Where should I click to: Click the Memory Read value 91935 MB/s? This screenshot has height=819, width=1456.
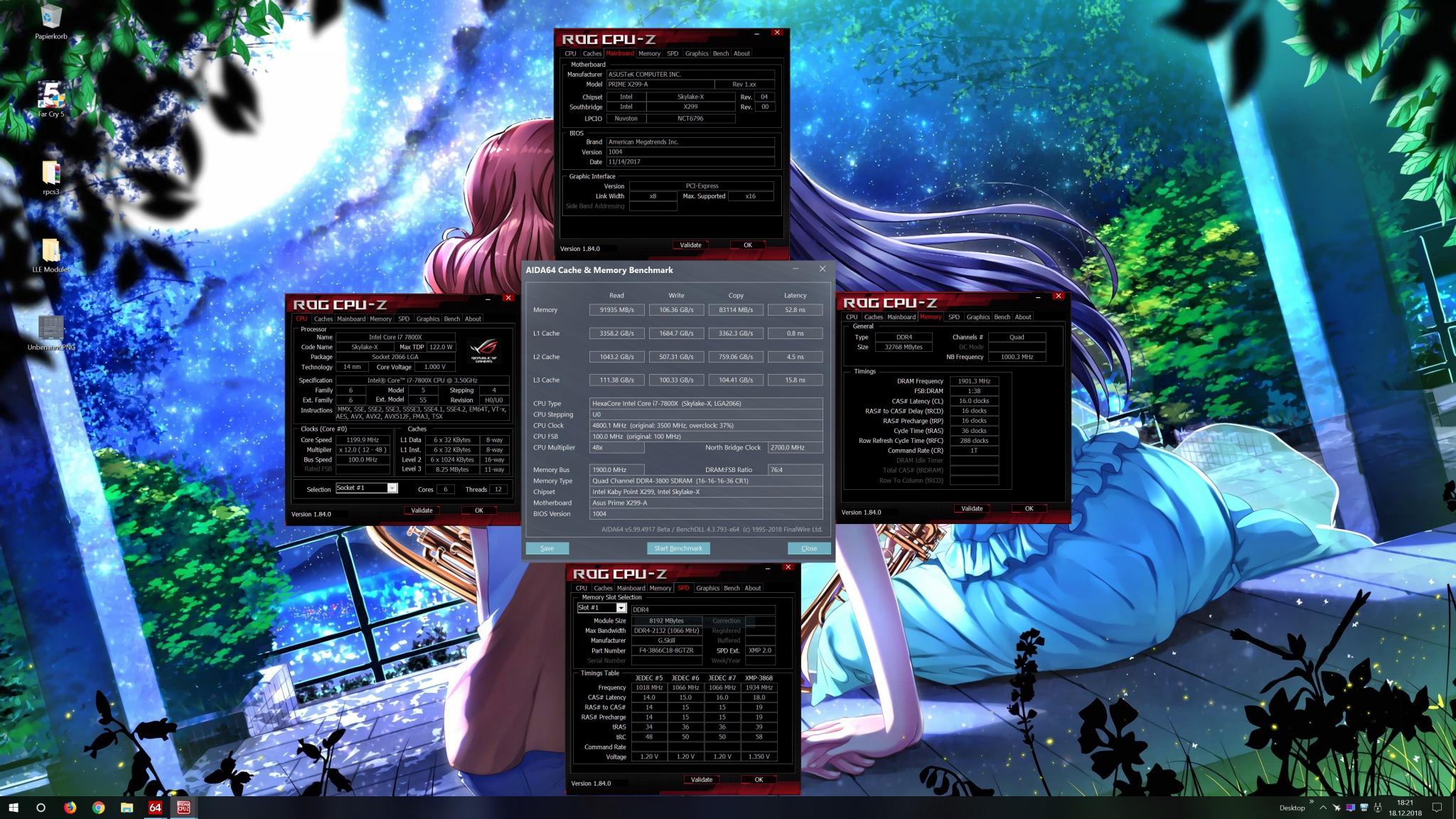(616, 310)
